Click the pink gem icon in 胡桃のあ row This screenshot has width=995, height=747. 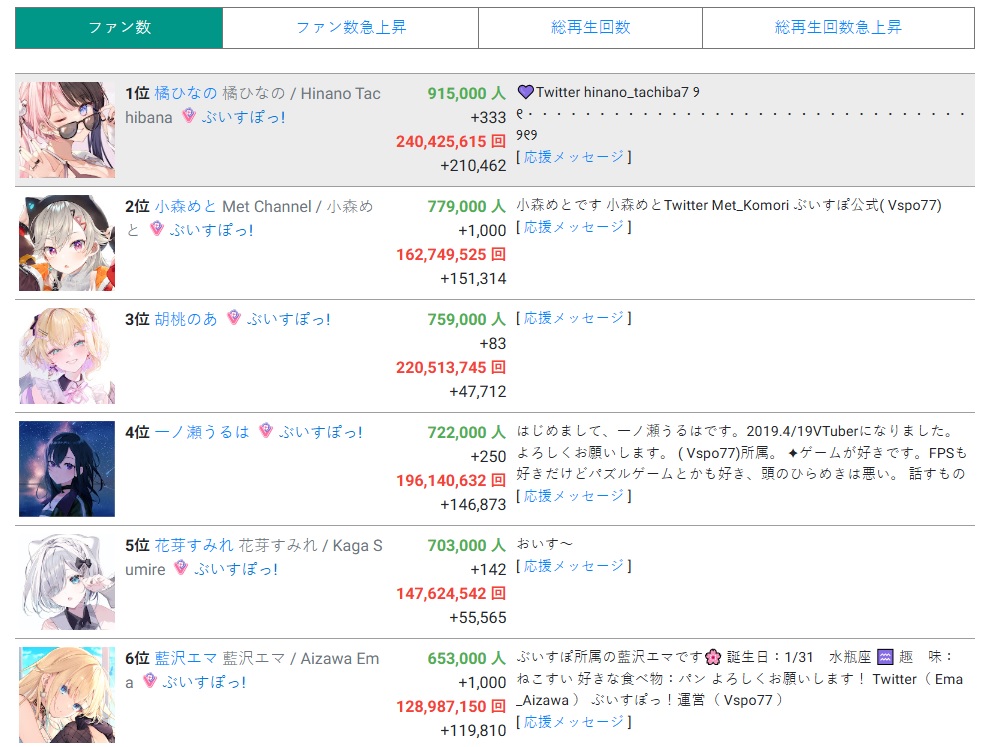(234, 317)
